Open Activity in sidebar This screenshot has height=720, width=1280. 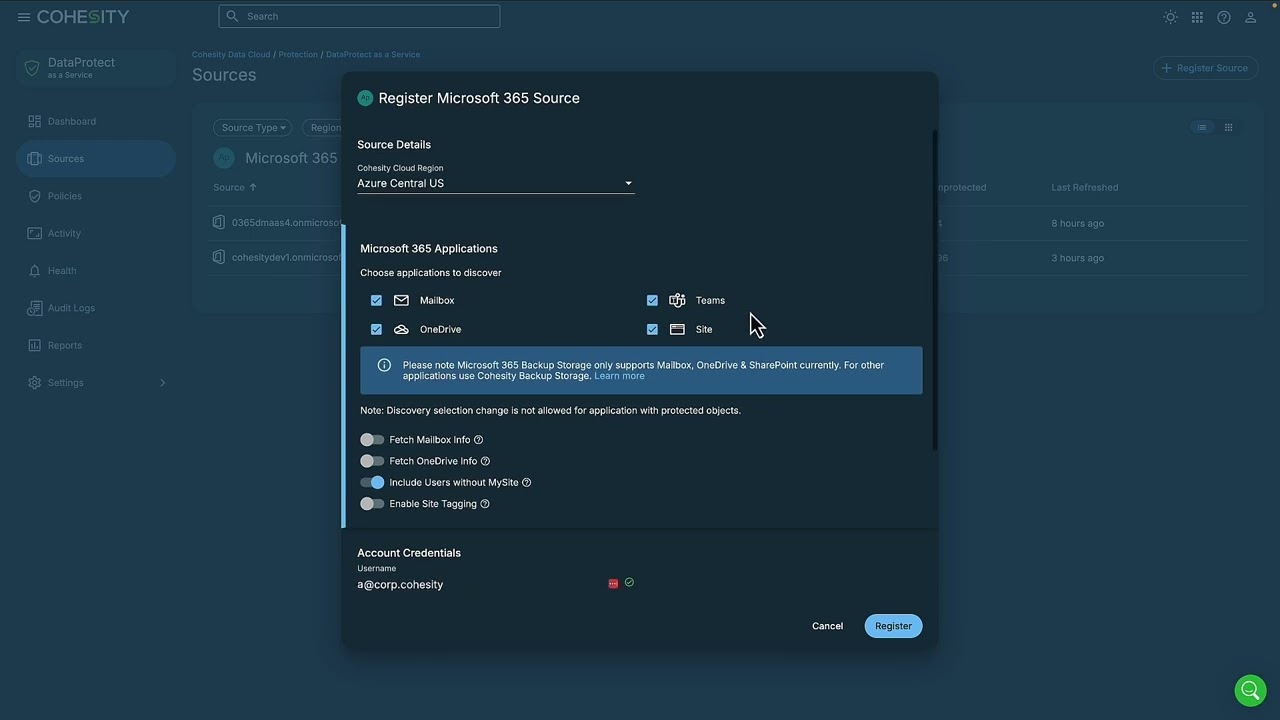tap(96, 233)
